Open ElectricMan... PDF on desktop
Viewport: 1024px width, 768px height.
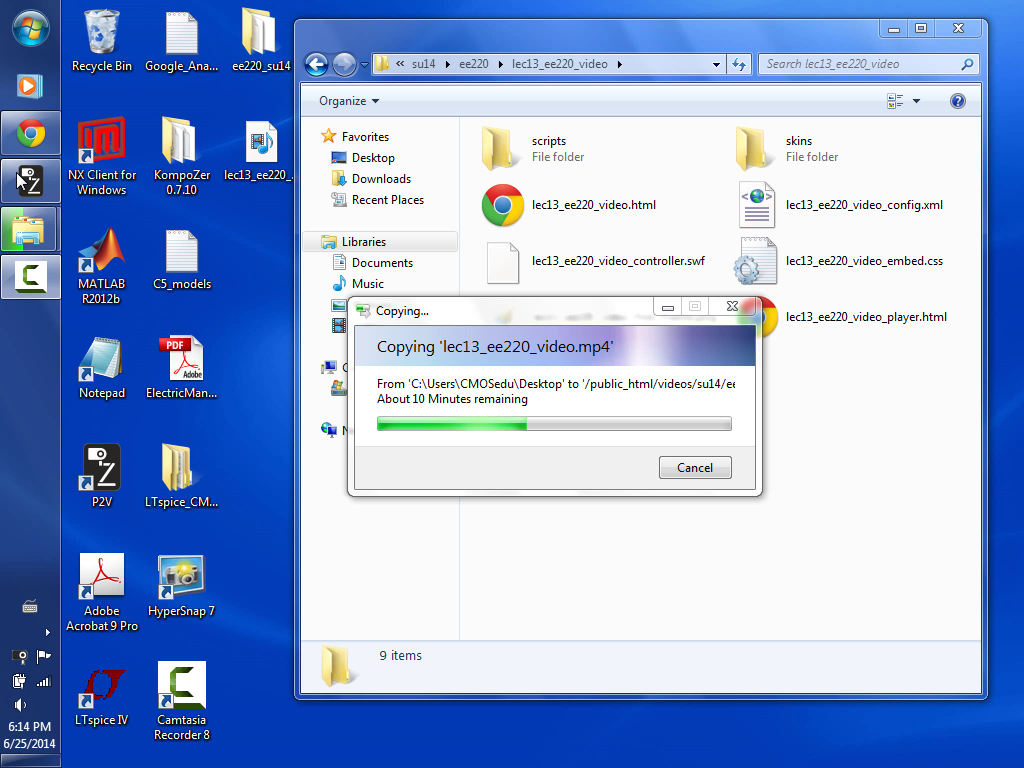182,368
